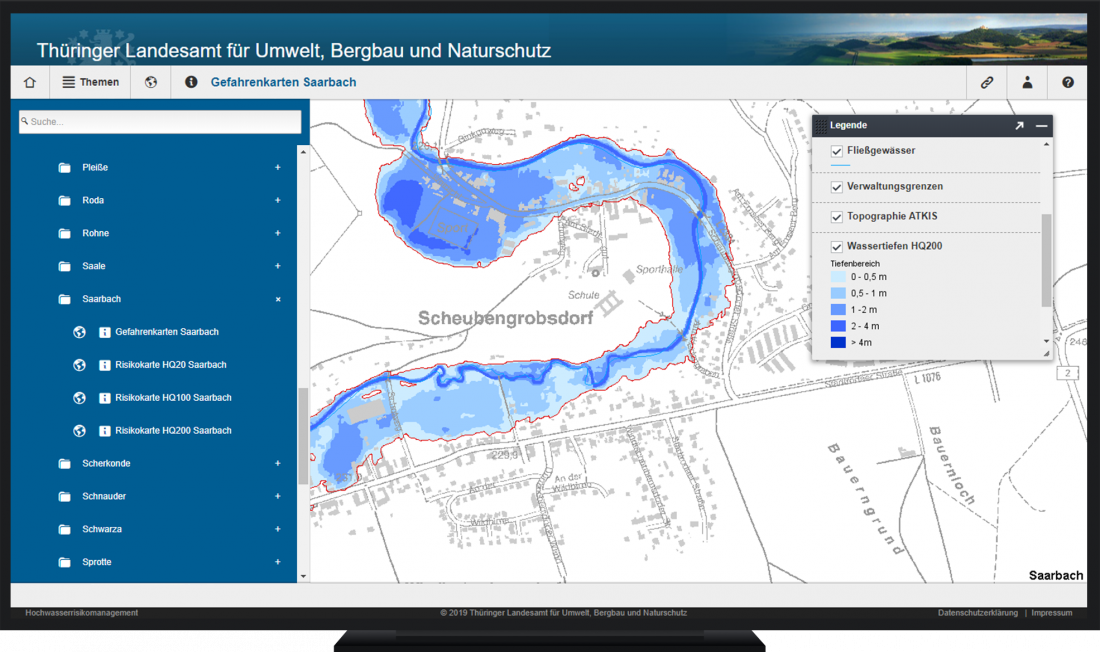
Task: Expand the Pleiße folder
Action: 278,168
